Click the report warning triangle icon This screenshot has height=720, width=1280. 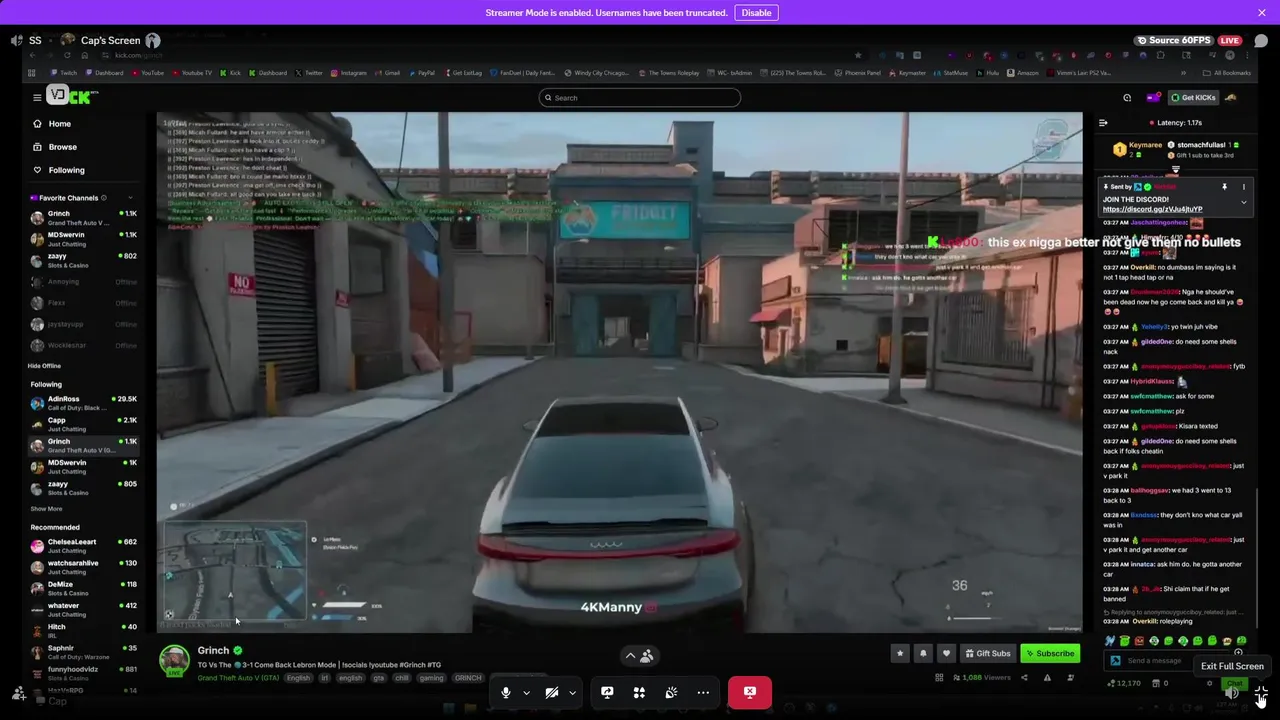point(1047,678)
